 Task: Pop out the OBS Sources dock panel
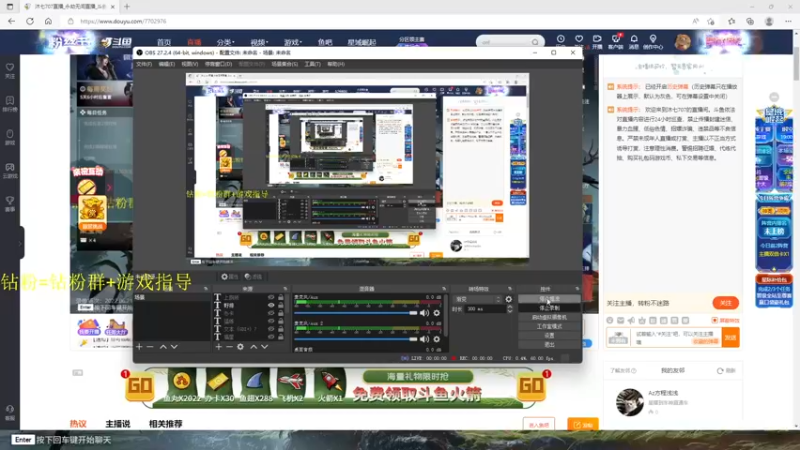[x=285, y=289]
